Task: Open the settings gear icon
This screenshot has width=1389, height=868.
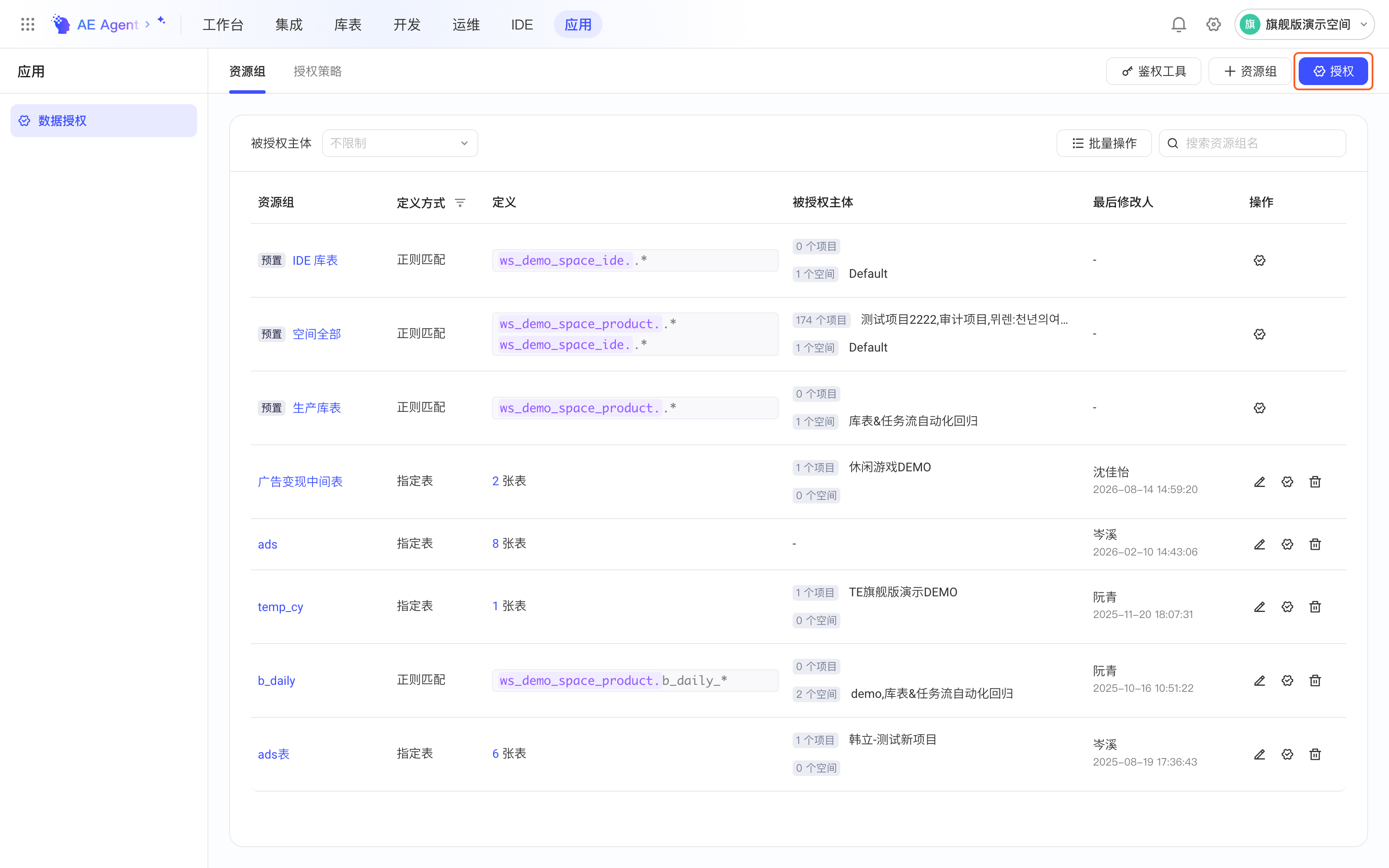Action: coord(1213,24)
